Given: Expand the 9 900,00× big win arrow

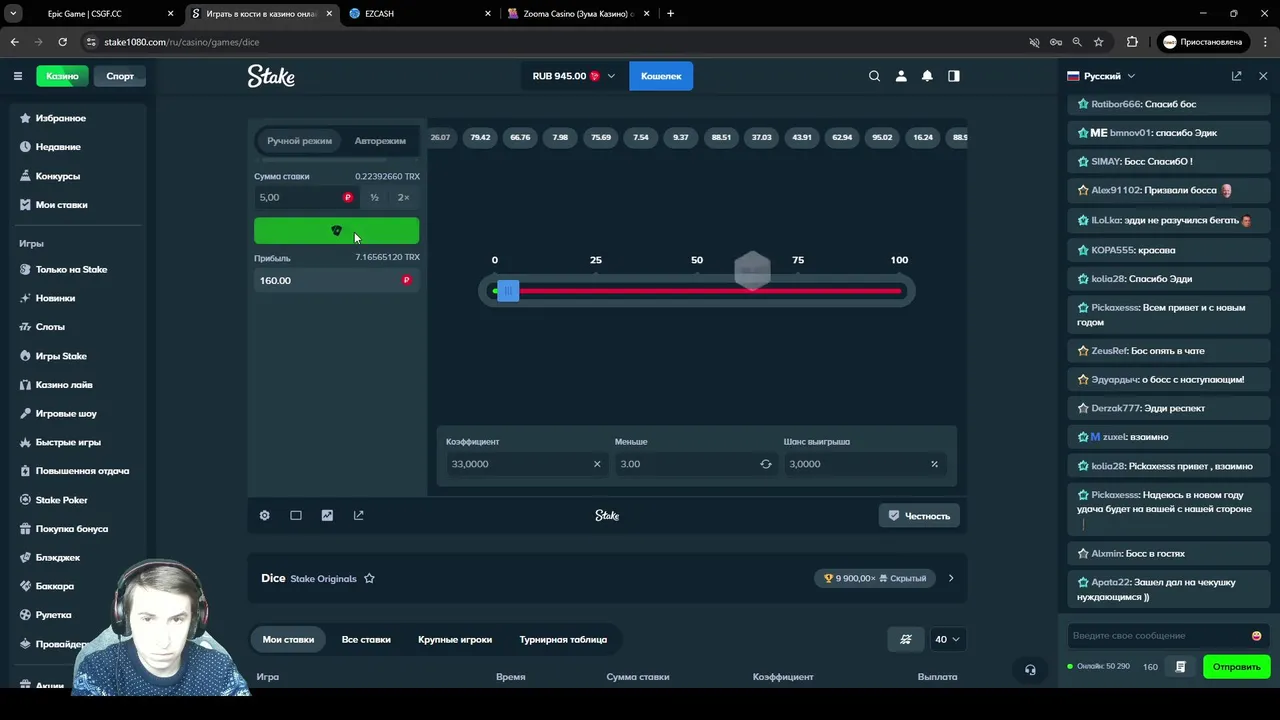Looking at the screenshot, I should (x=951, y=578).
